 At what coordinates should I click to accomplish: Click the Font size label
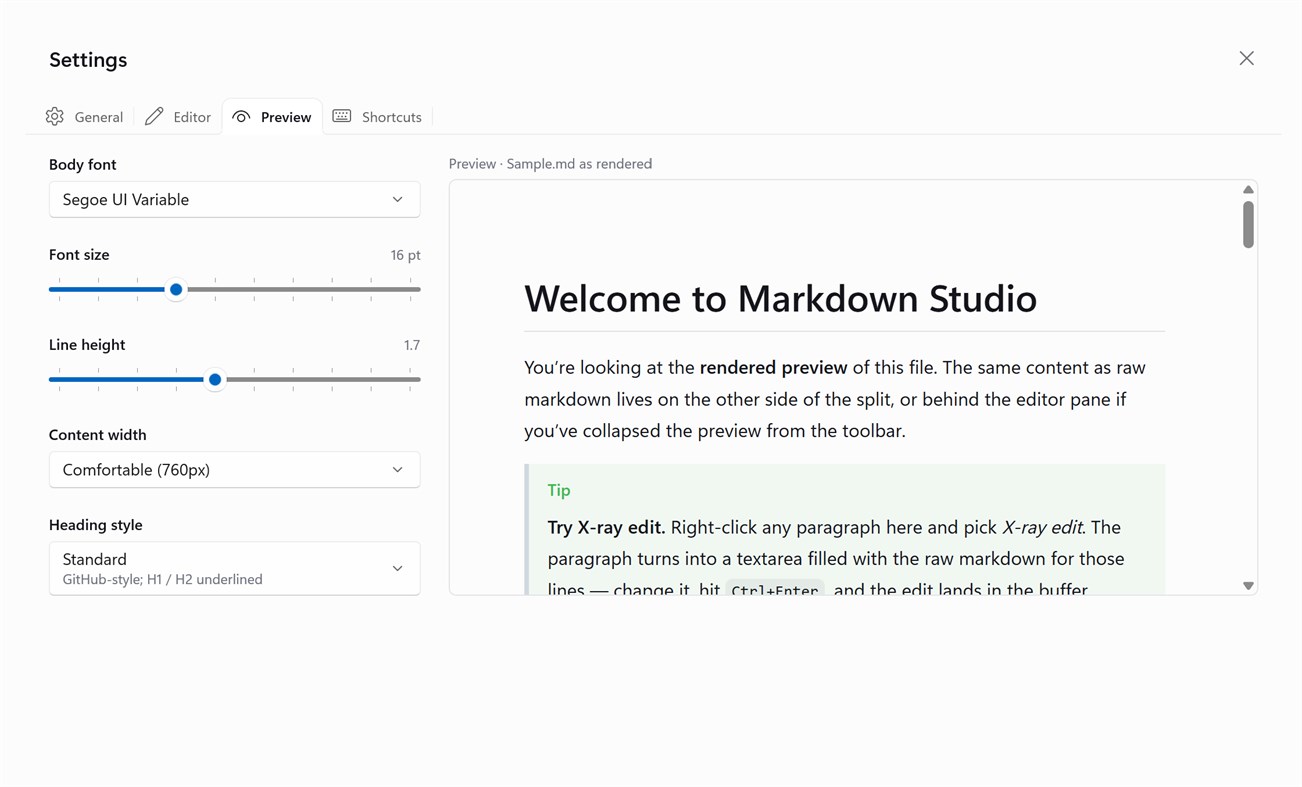click(79, 254)
